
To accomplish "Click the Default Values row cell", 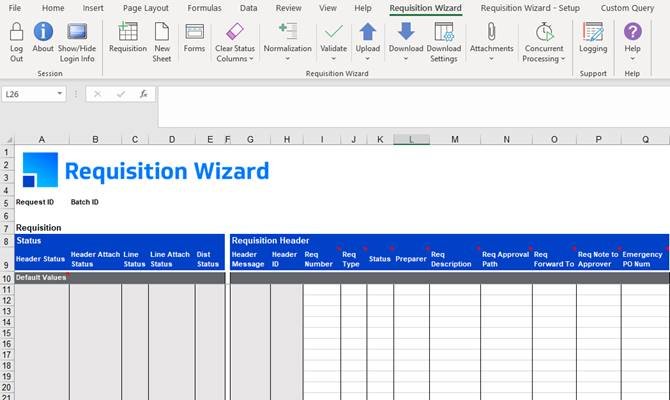I will (x=41, y=278).
